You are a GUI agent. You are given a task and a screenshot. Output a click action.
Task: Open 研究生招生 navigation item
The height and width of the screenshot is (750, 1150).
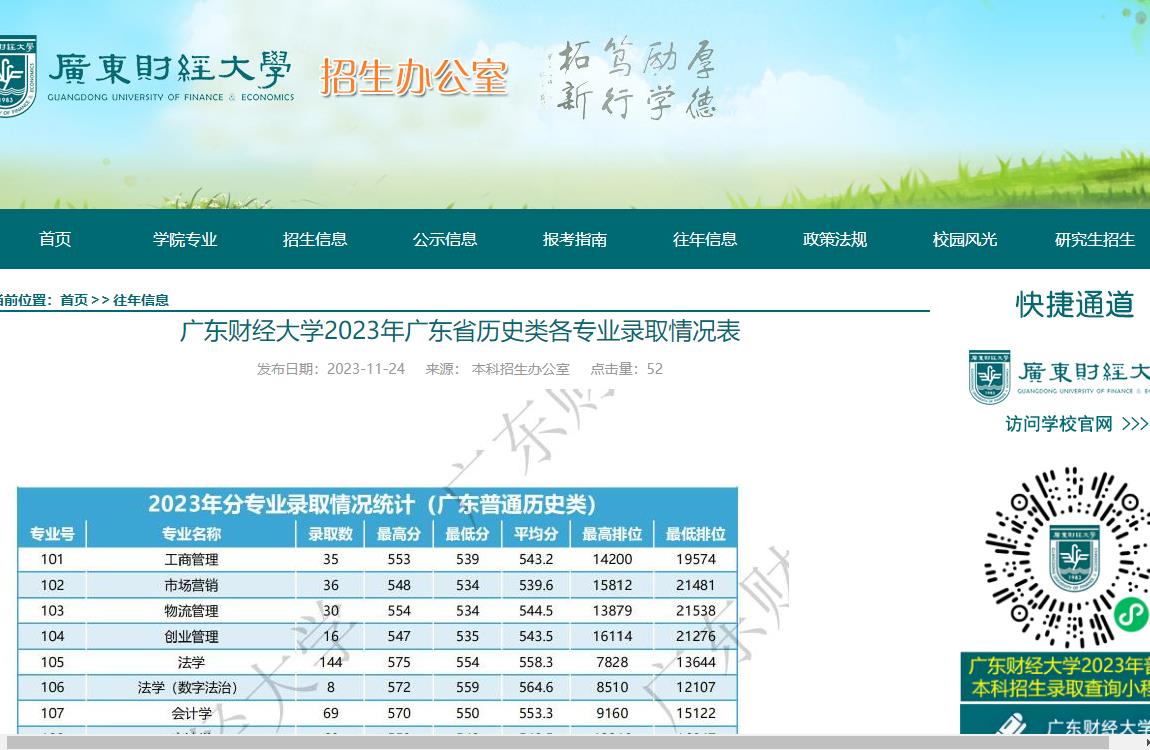click(x=1094, y=239)
